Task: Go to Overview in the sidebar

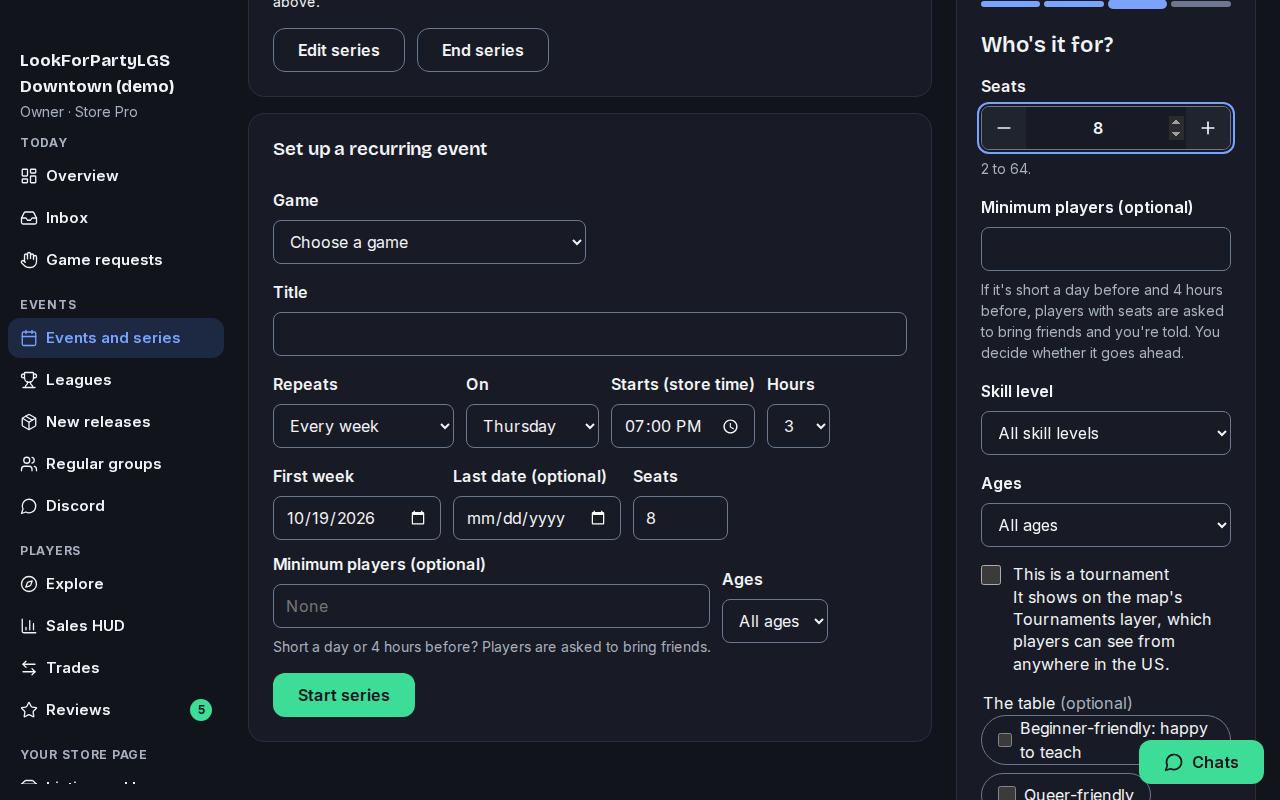Action: [x=116, y=176]
